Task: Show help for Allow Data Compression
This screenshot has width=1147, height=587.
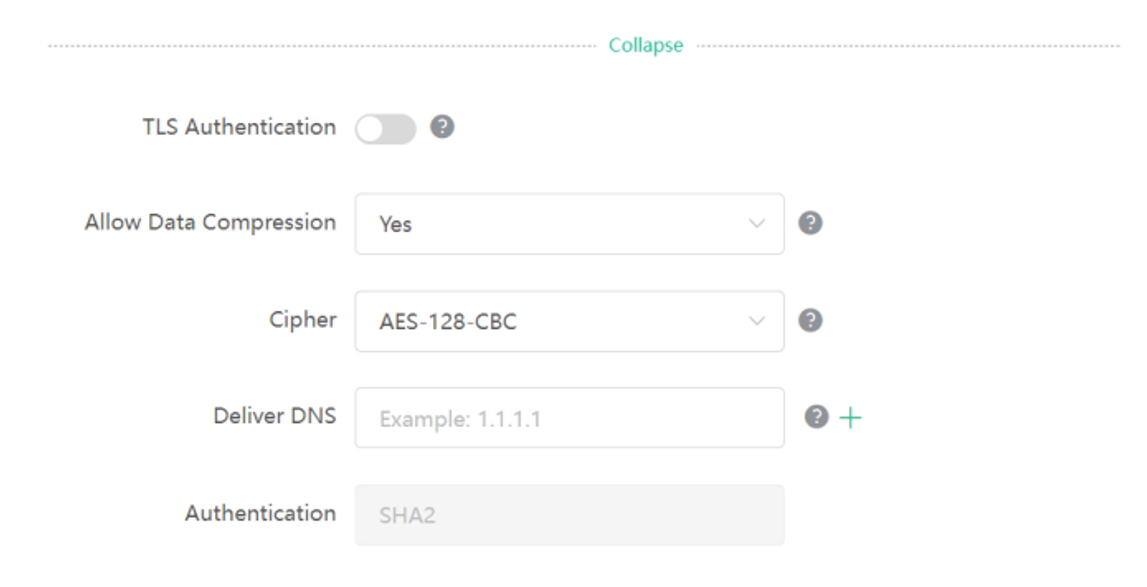Action: click(810, 223)
